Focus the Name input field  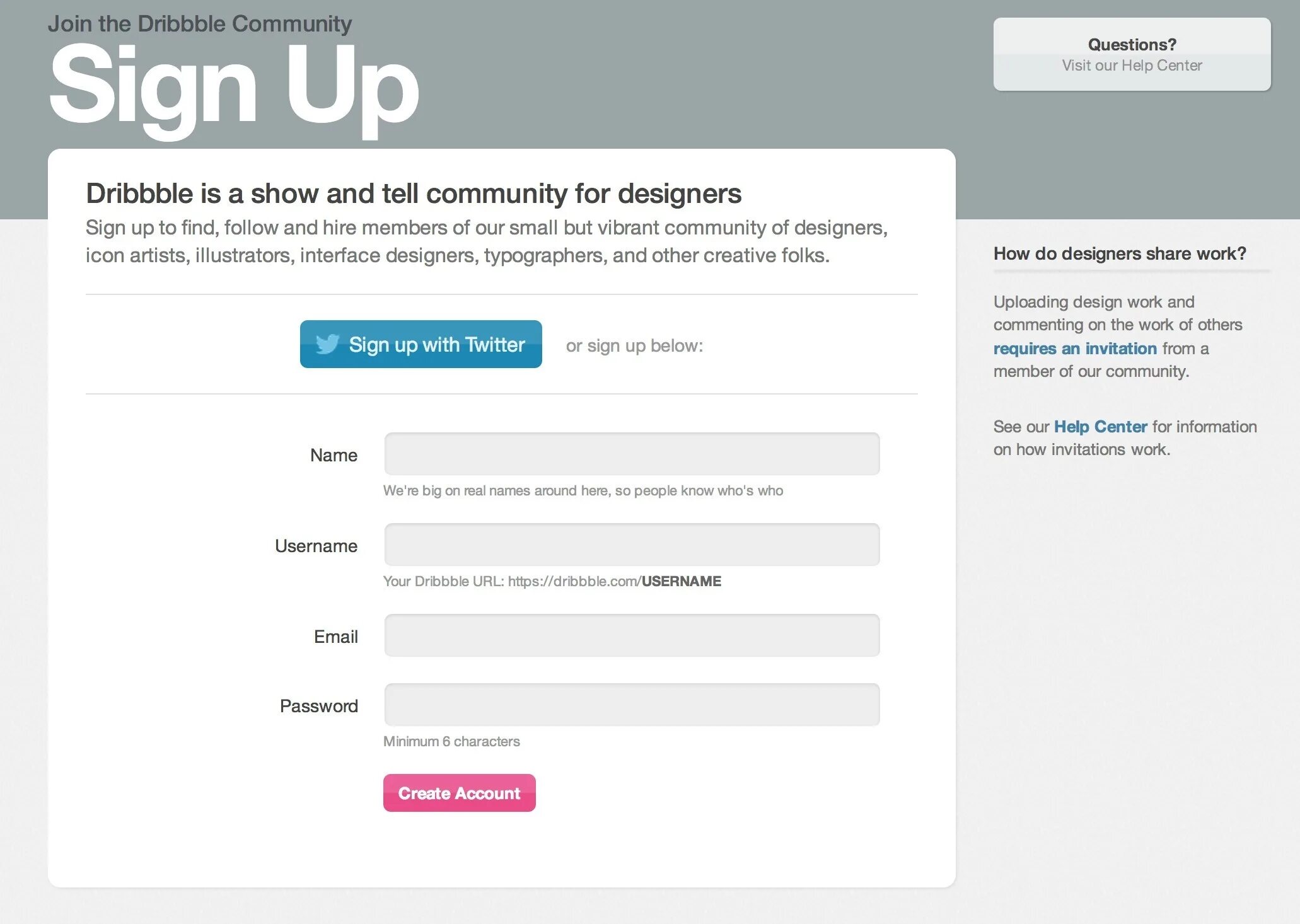click(x=632, y=454)
